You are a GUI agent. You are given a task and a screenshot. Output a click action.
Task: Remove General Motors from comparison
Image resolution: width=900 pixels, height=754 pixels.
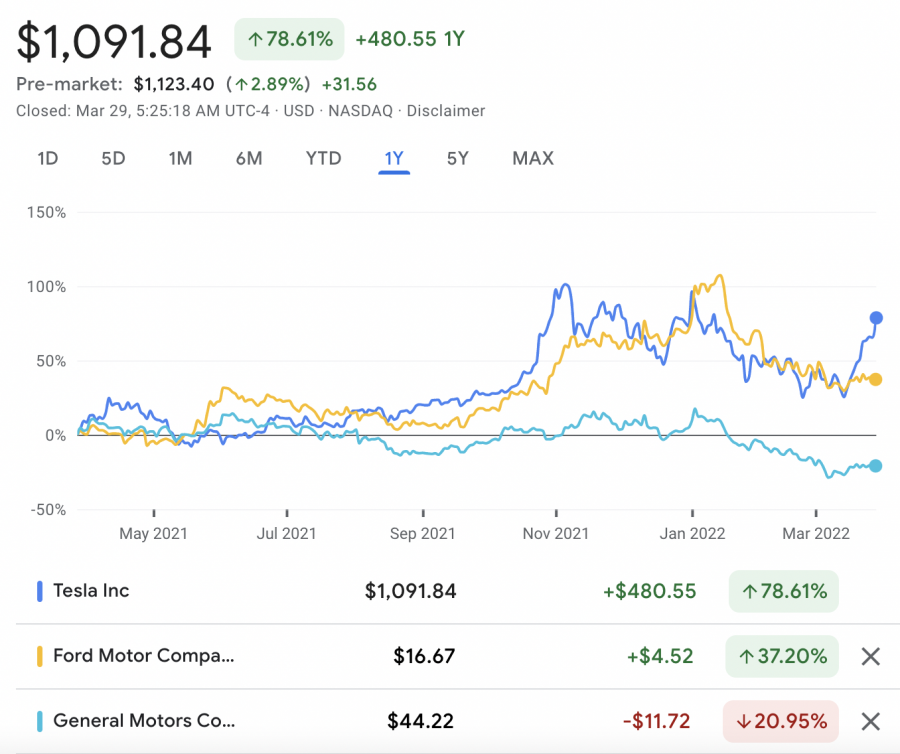pyautogui.click(x=871, y=721)
